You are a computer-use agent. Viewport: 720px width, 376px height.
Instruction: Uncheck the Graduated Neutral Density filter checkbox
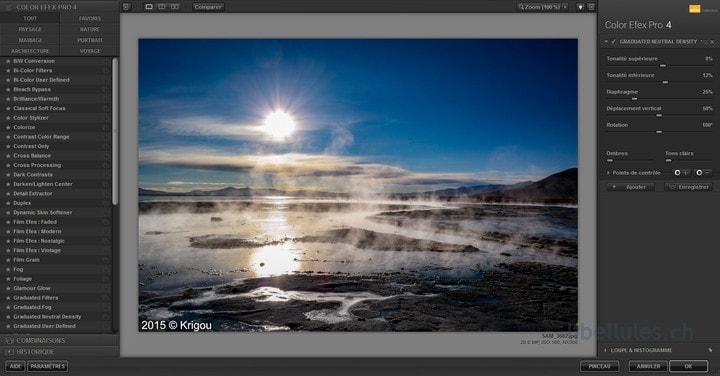[x=613, y=42]
